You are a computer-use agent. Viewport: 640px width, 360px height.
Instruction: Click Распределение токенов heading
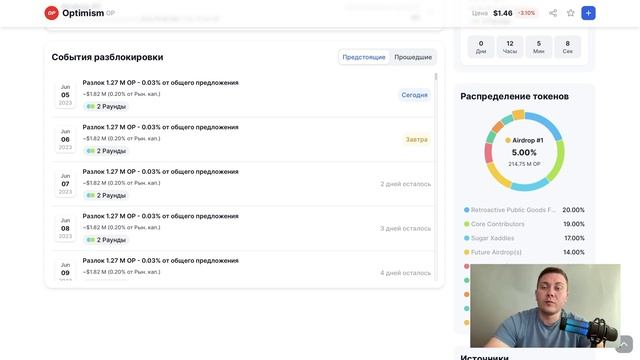pyautogui.click(x=514, y=96)
